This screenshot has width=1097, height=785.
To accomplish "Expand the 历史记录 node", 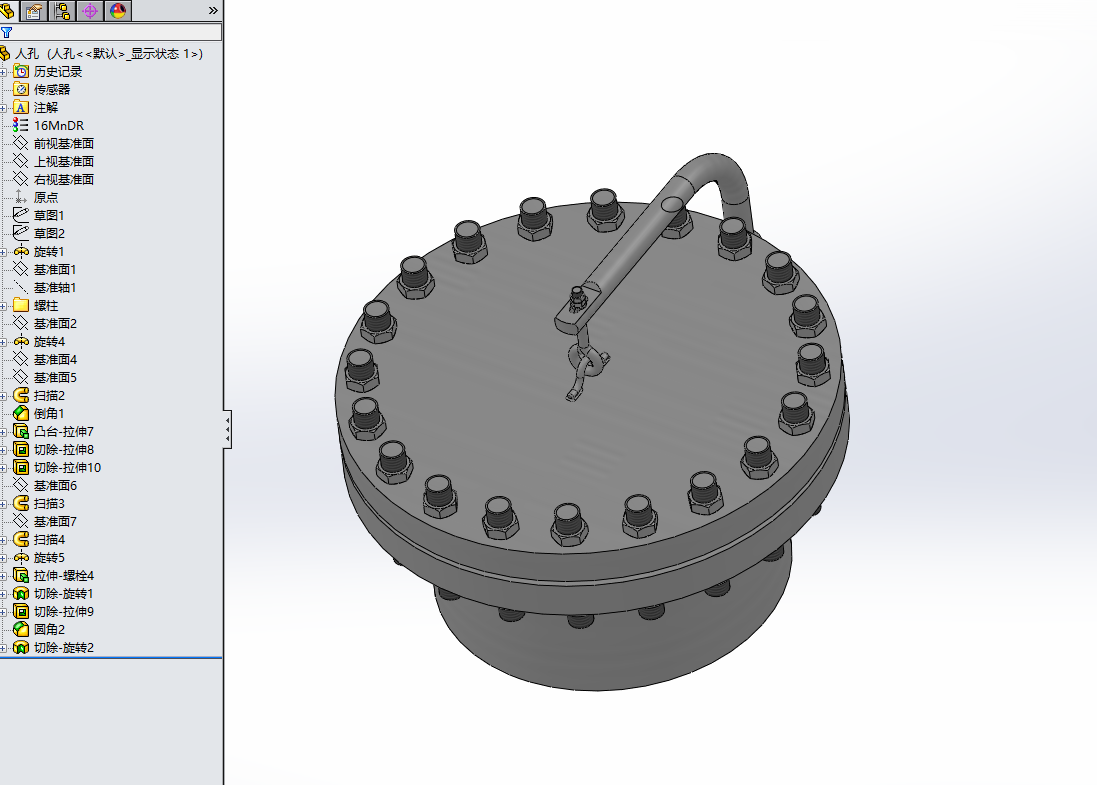I will point(3,72).
